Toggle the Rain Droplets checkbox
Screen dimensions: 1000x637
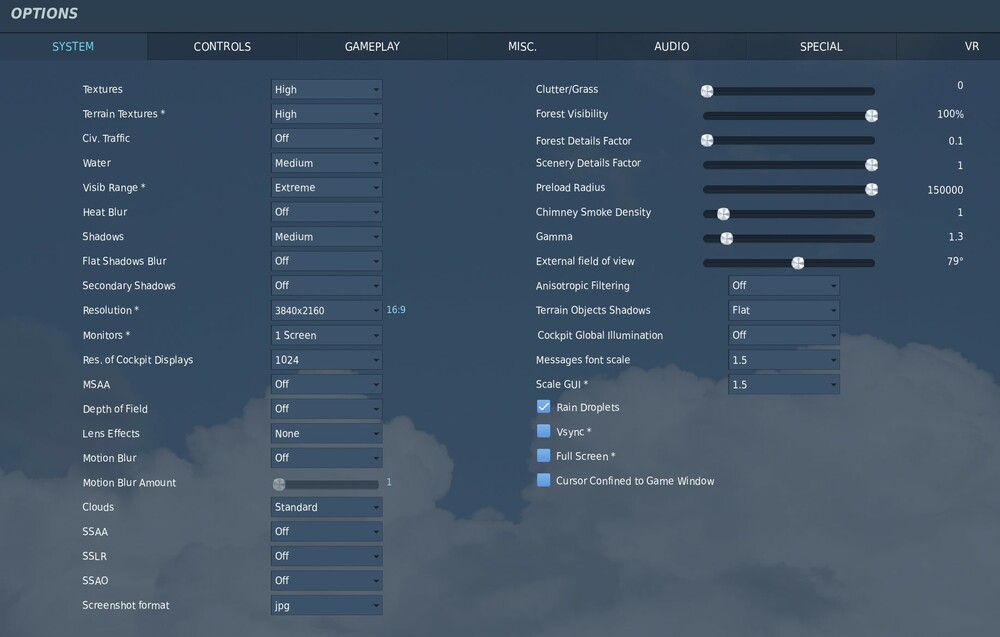(543, 407)
